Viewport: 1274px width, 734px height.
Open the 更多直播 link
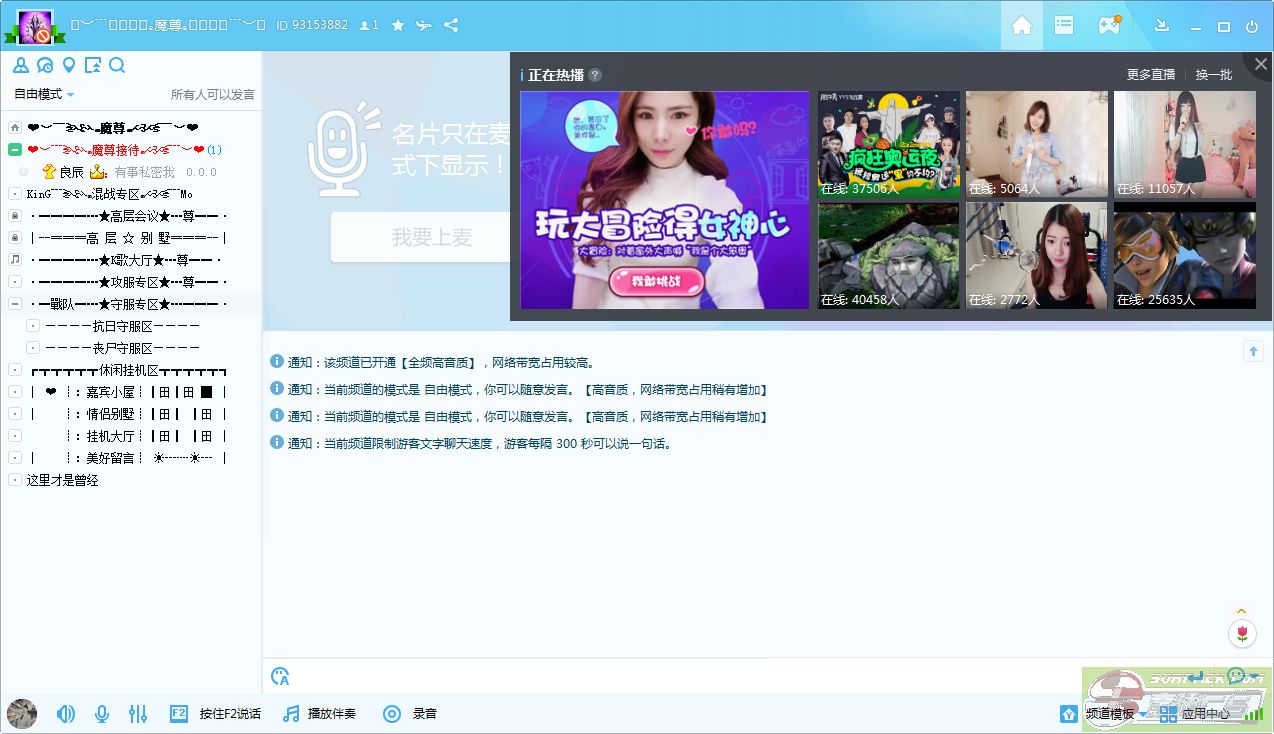(x=1151, y=75)
